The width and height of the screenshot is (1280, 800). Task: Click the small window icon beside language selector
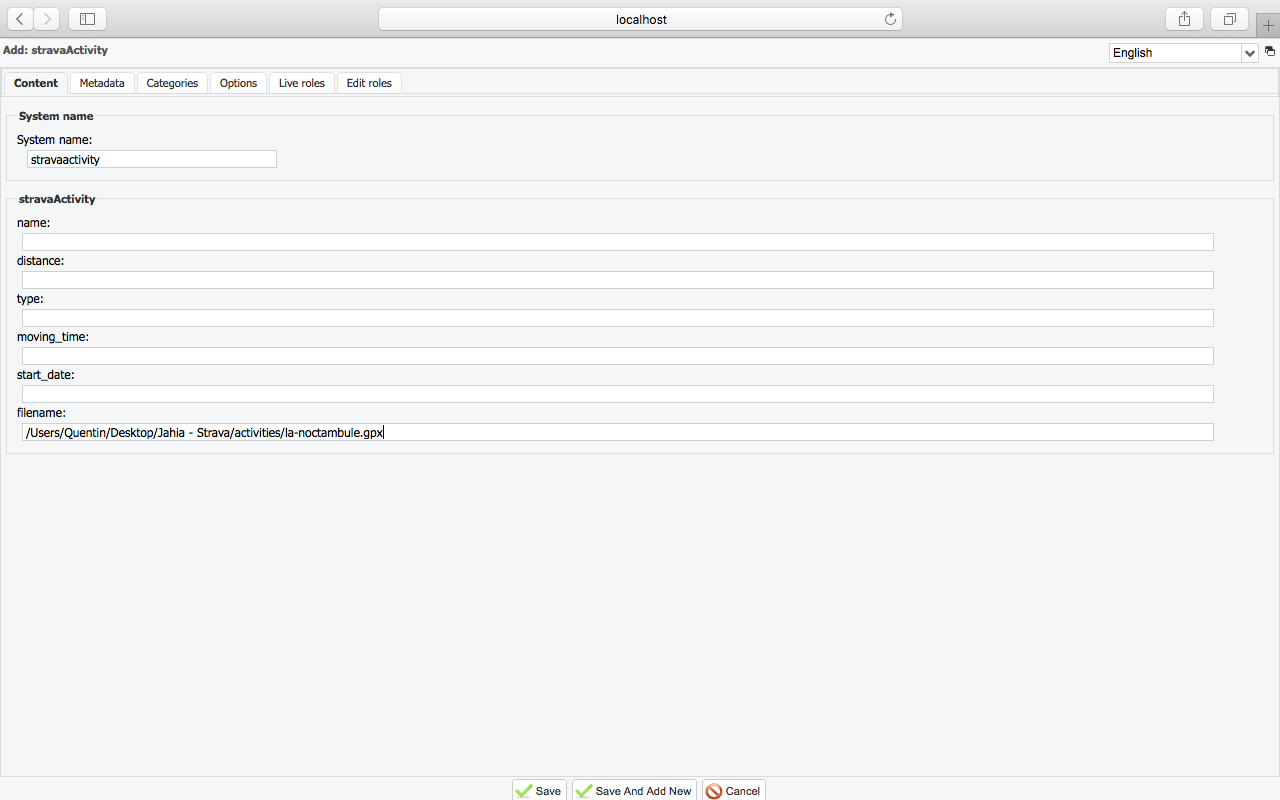click(1270, 51)
